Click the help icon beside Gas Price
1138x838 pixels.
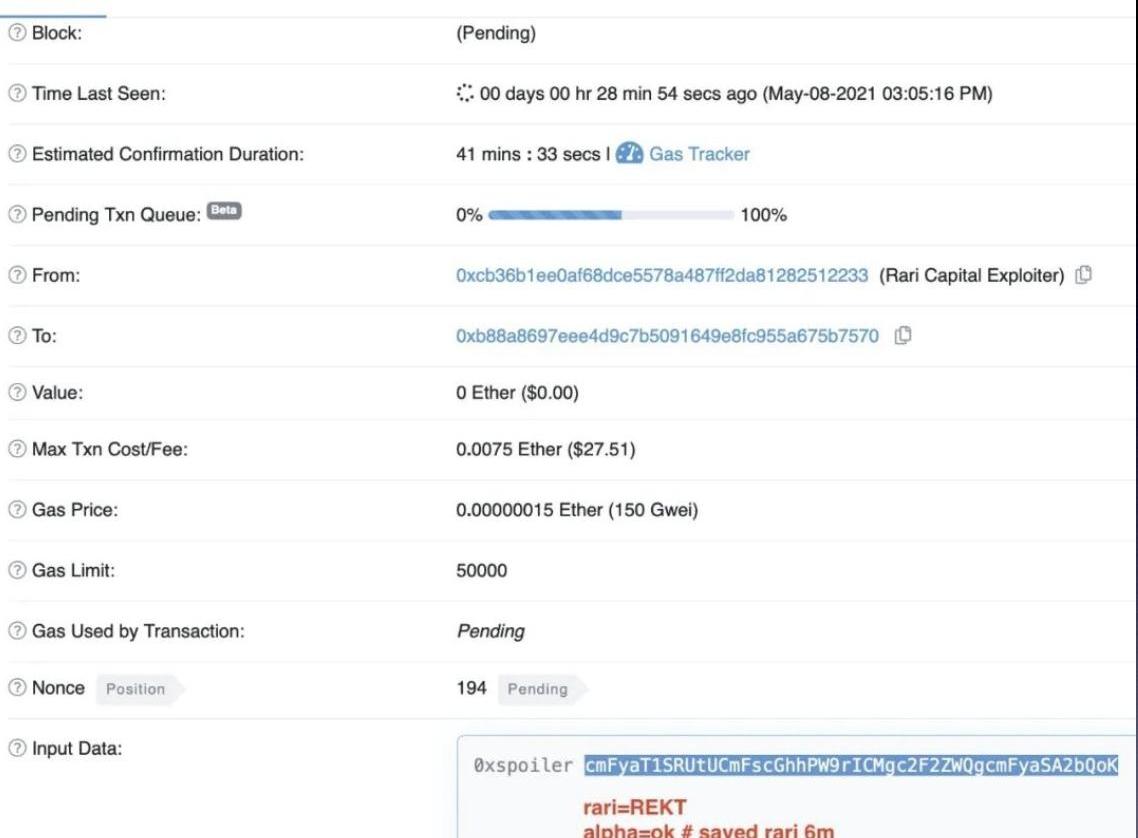[x=15, y=512]
